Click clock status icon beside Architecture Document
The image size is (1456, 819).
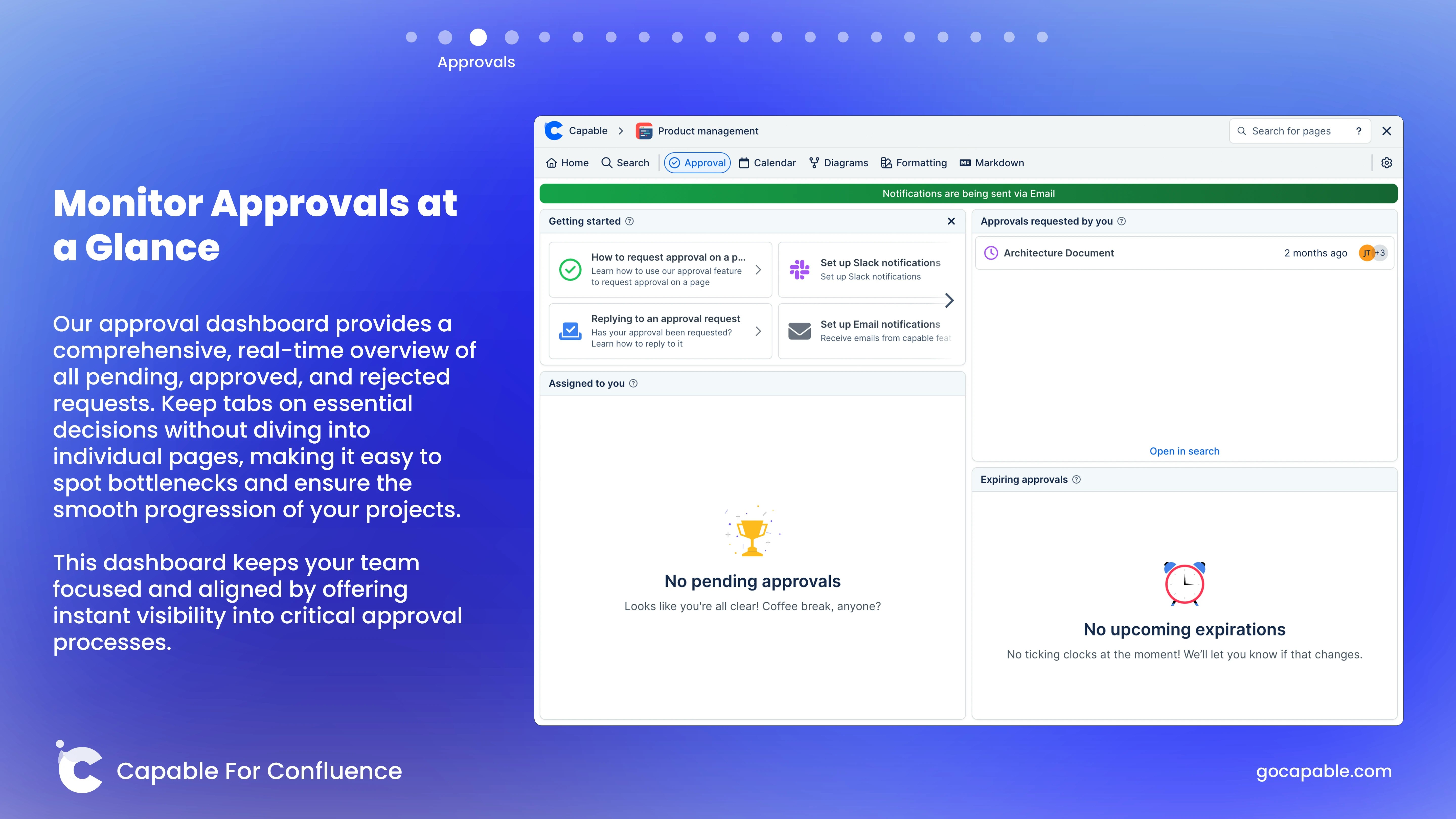click(991, 253)
